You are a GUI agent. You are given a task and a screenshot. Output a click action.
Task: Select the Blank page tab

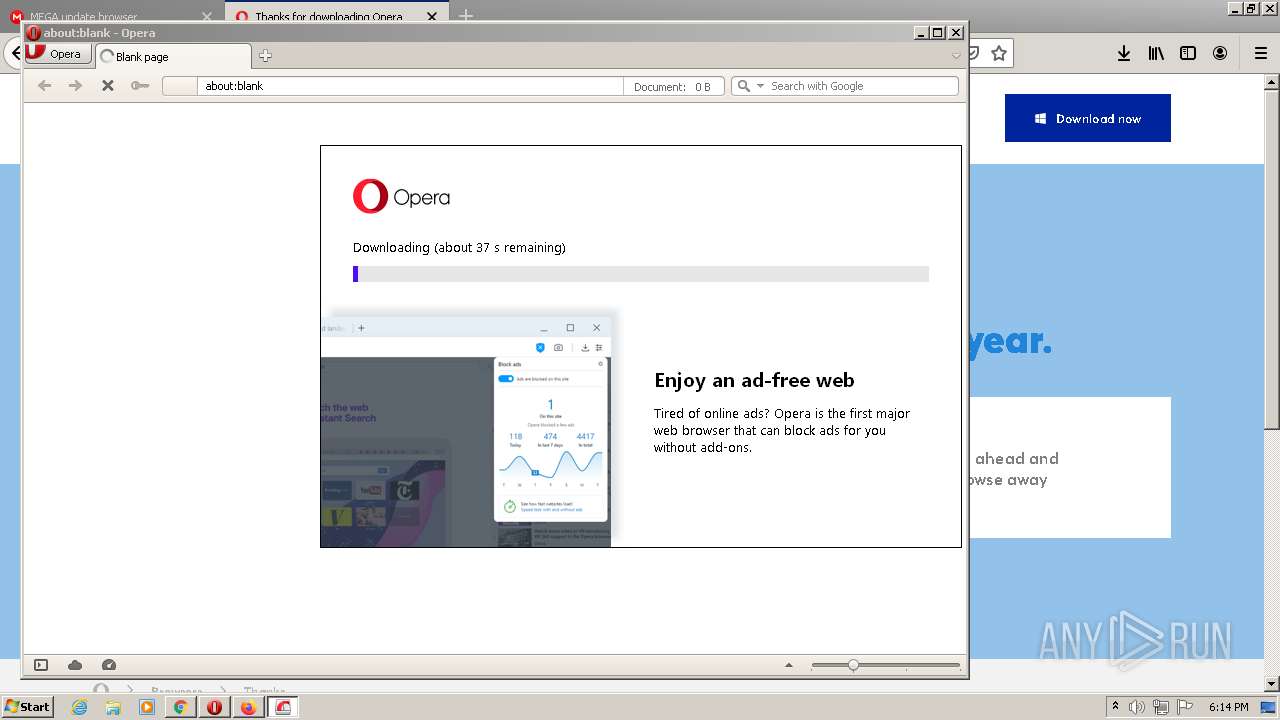coord(172,57)
